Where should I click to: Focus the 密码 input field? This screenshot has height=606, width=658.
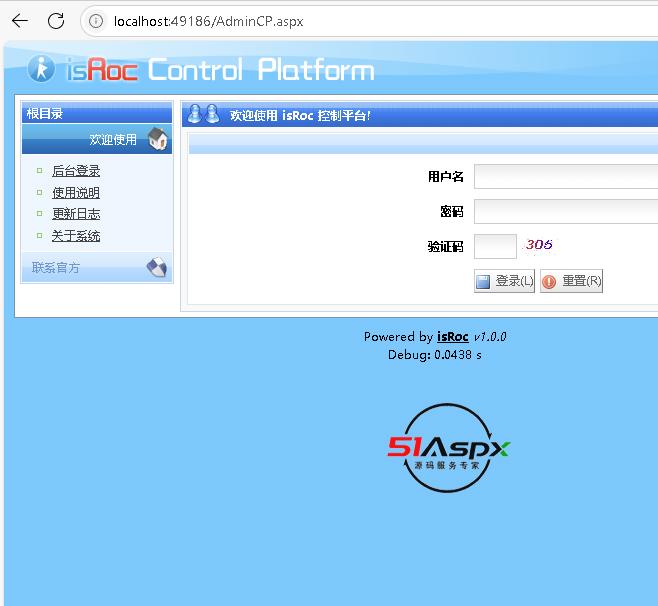tap(566, 212)
